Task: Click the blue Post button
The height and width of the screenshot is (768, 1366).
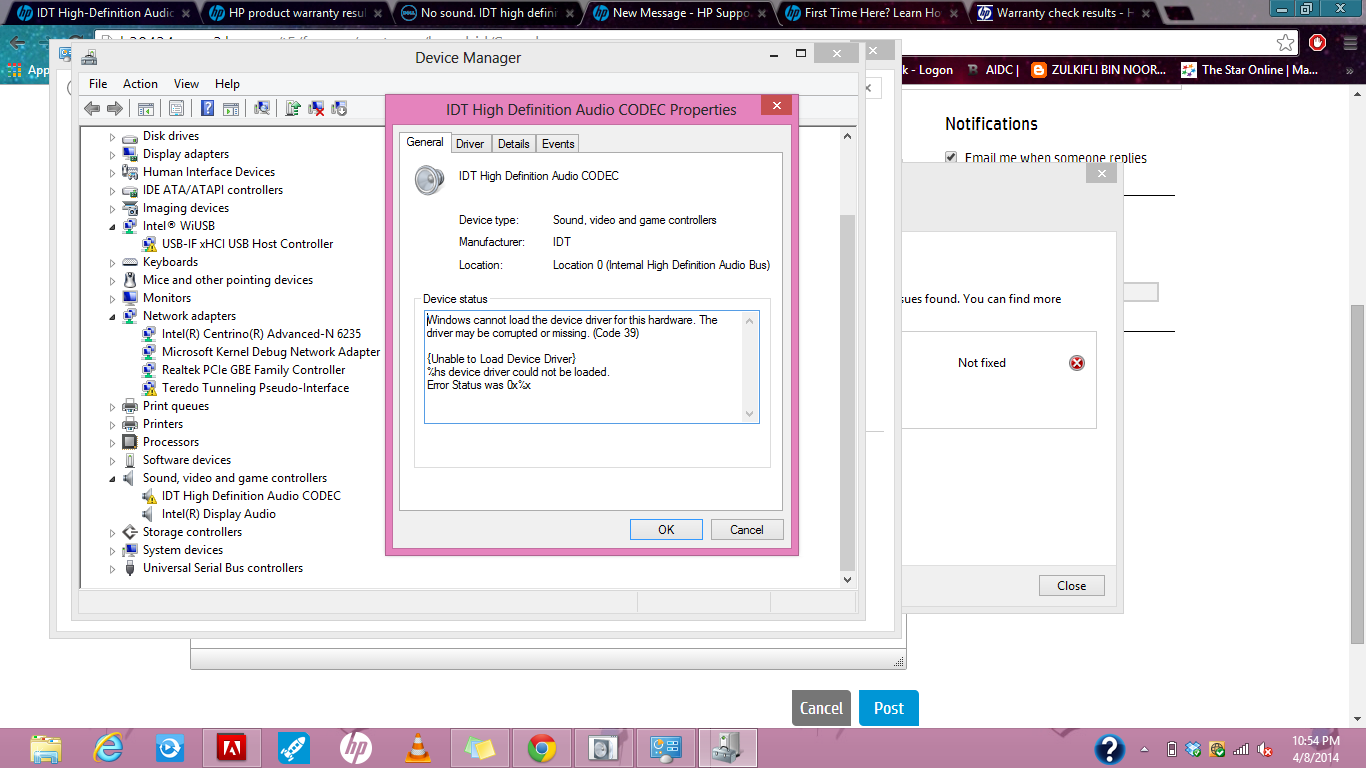Action: [x=888, y=708]
